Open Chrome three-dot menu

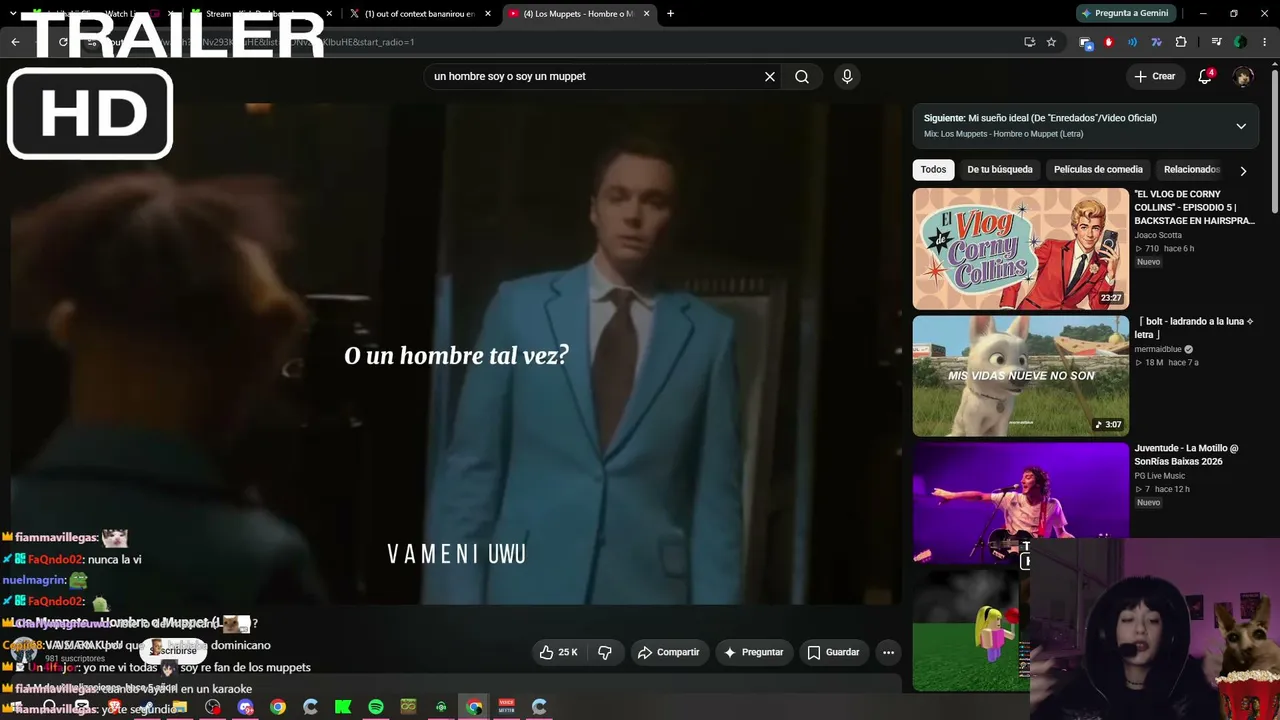point(1265,42)
